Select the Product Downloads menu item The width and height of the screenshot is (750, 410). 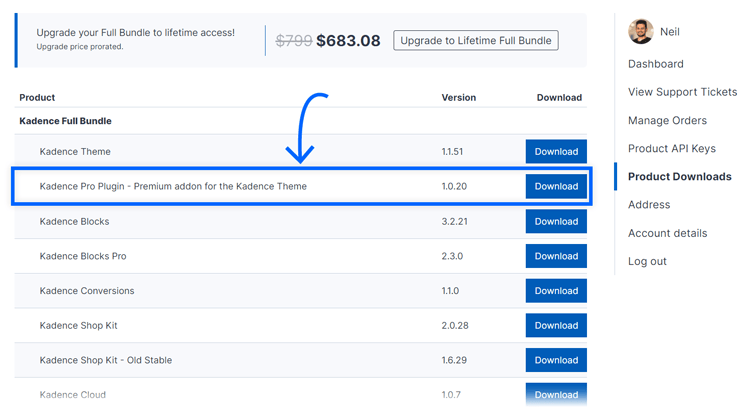(x=680, y=177)
